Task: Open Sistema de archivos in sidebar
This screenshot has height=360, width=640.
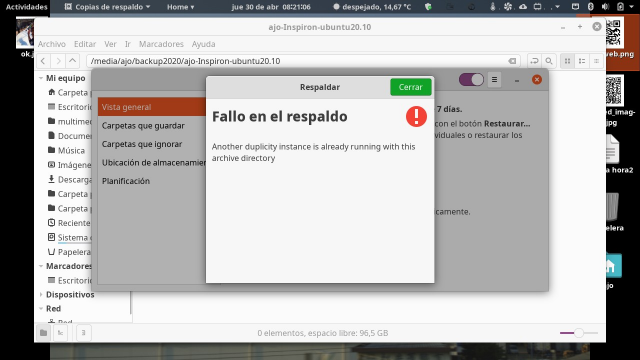Action: click(x=69, y=238)
